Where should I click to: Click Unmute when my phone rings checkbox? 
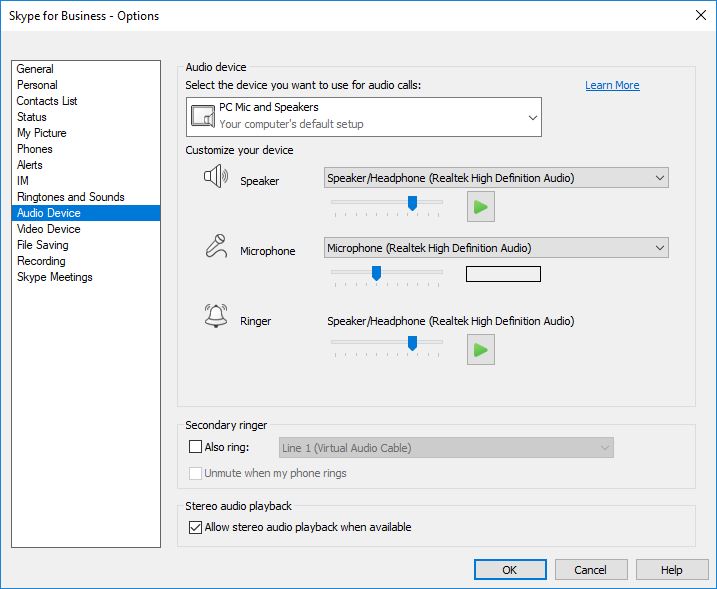click(x=195, y=473)
